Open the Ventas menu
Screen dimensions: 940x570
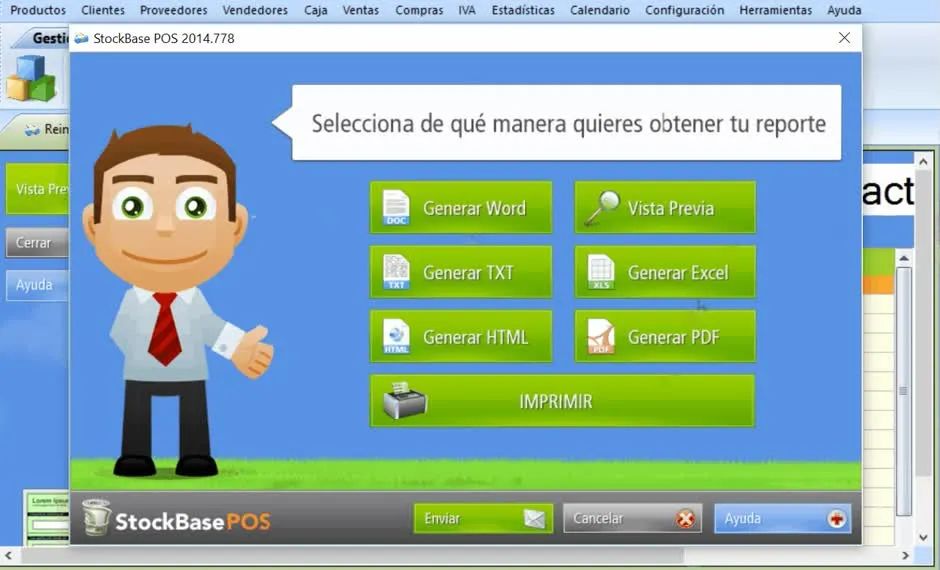[x=360, y=10]
